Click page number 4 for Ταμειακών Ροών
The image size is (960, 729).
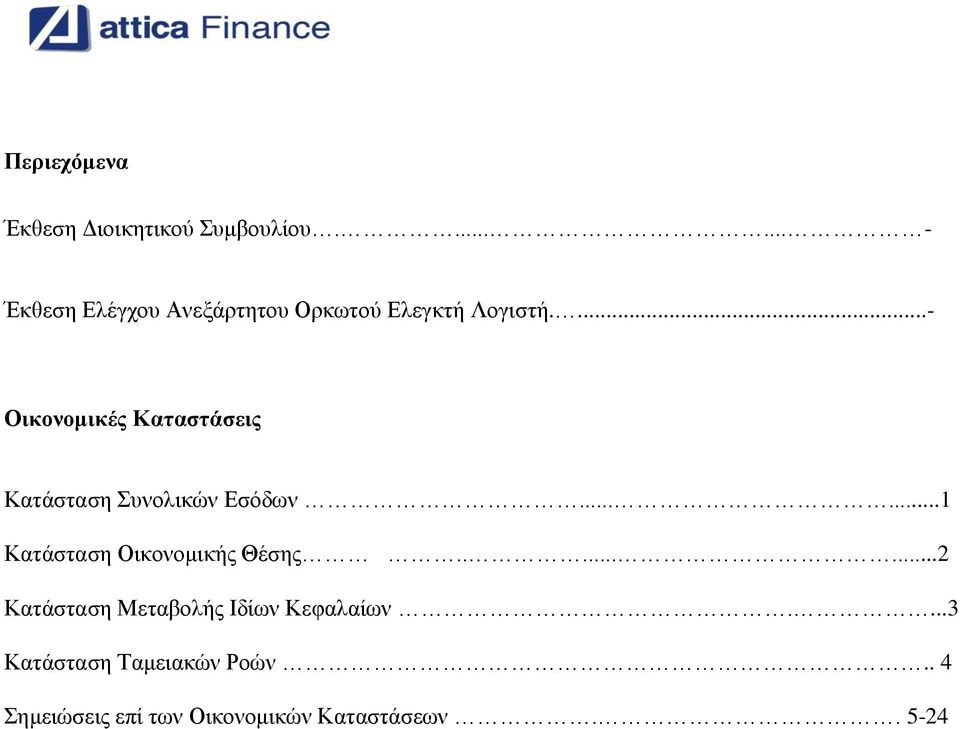coord(945,662)
